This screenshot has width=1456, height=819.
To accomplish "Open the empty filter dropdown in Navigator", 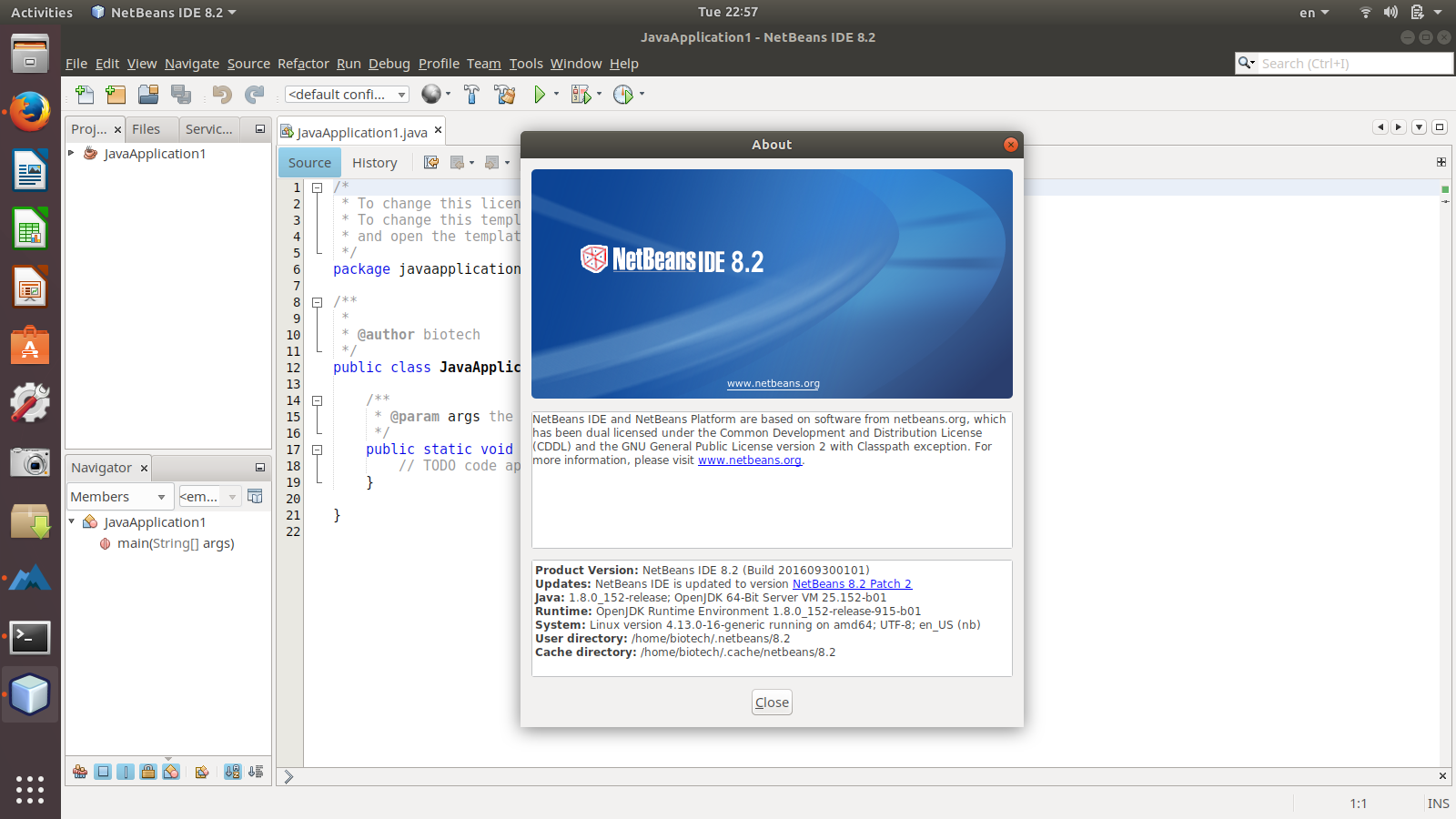I will (x=208, y=497).
